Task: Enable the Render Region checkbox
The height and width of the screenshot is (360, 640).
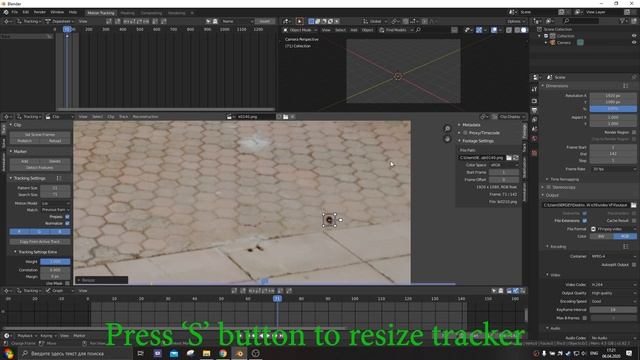Action: tap(634, 132)
